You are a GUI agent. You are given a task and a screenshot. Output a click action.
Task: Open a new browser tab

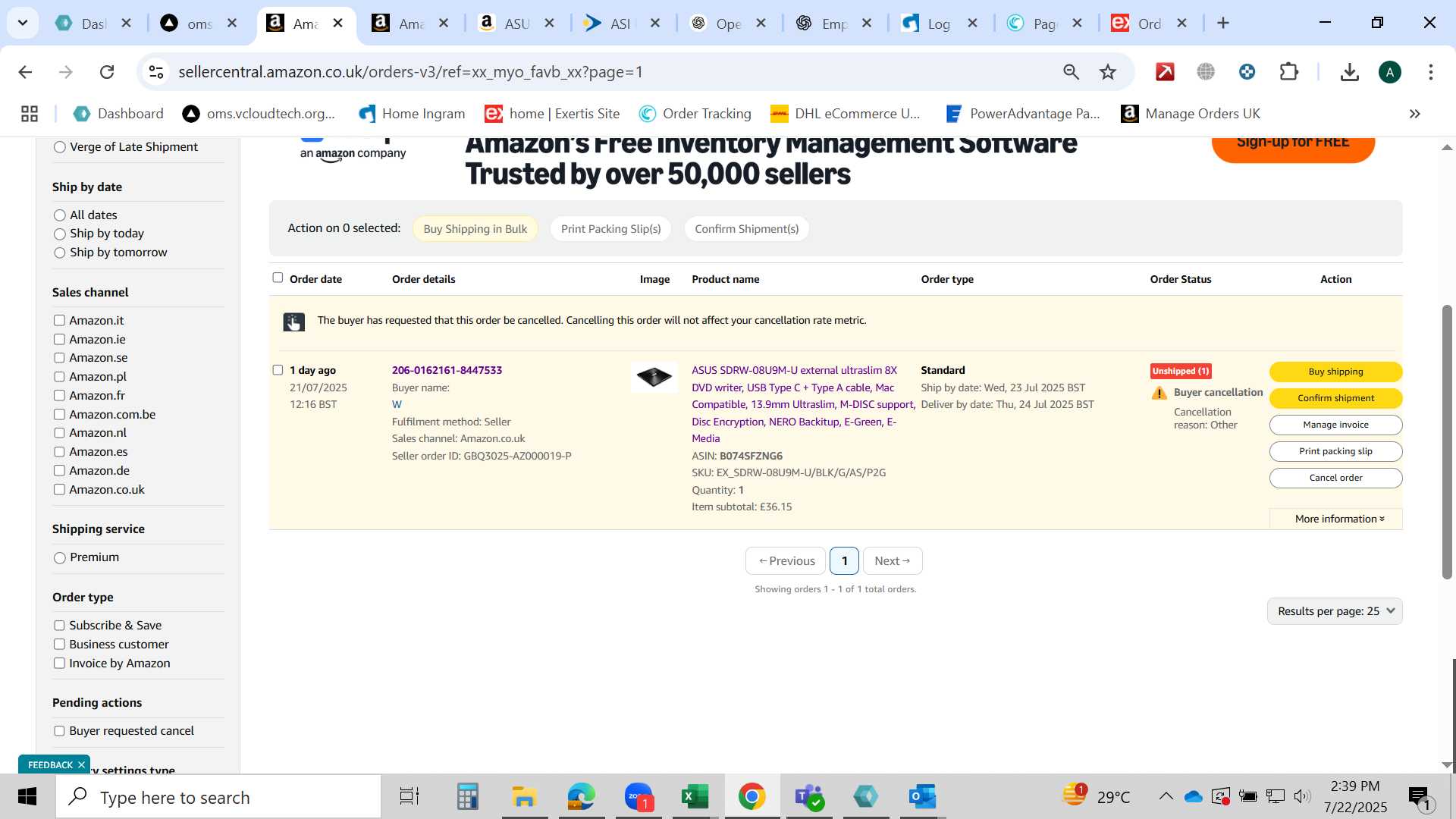coord(1222,23)
